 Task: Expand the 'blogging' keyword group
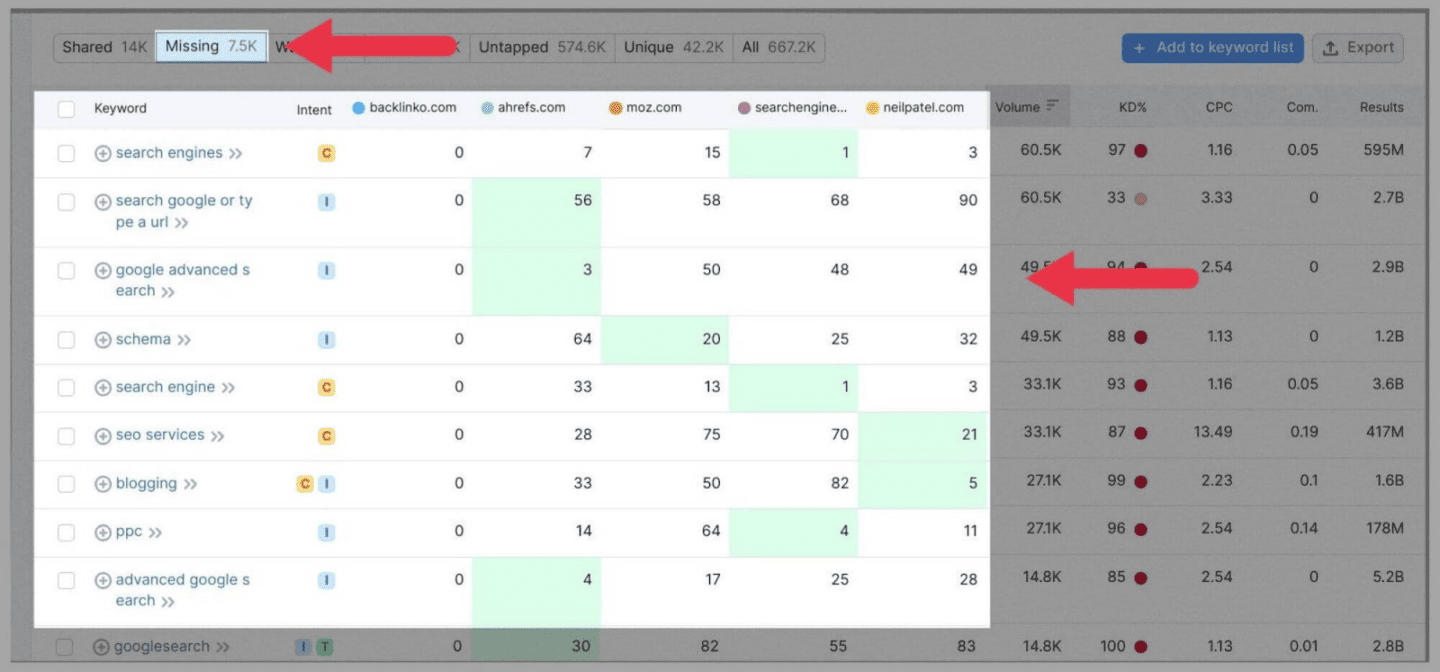(x=102, y=483)
